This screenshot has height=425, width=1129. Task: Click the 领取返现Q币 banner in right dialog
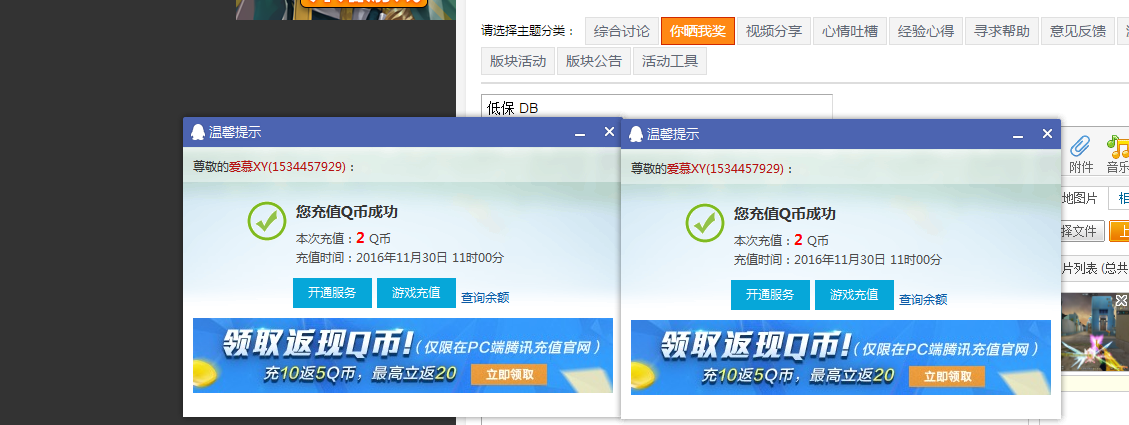click(840, 357)
